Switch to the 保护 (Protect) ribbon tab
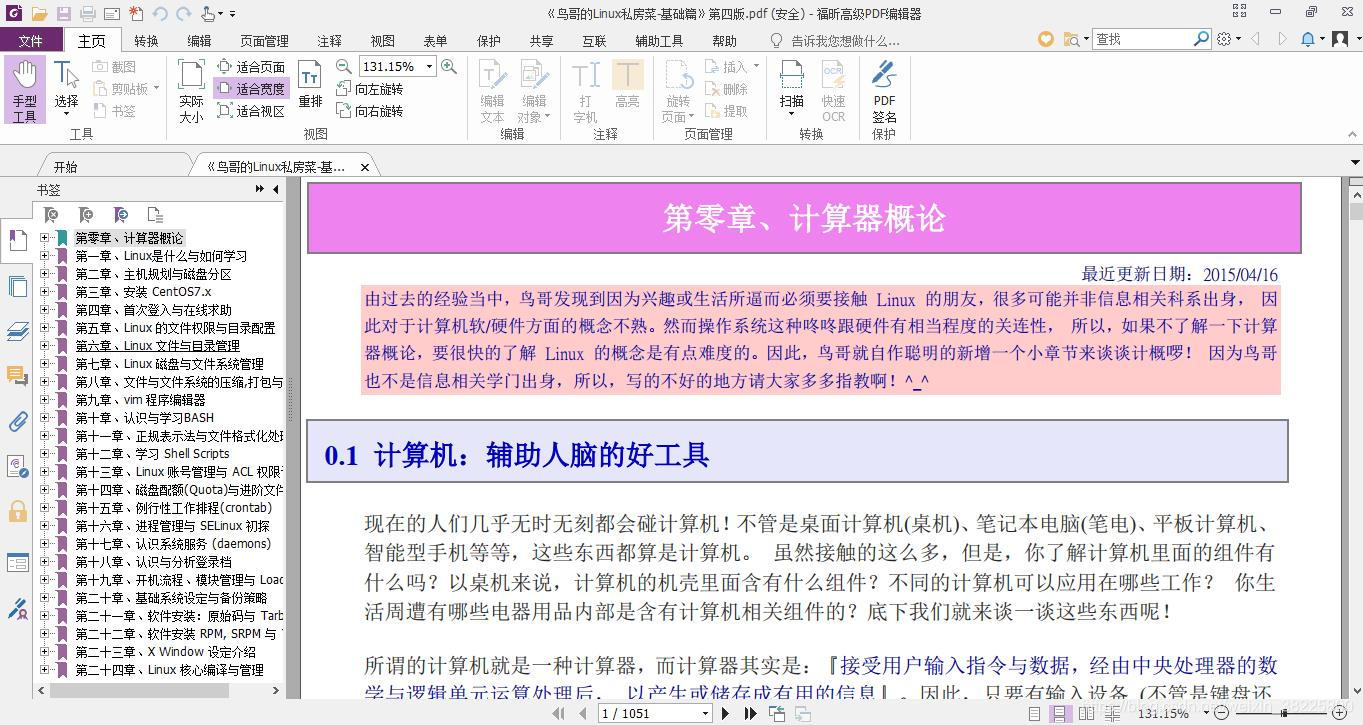This screenshot has height=725, width=1363. [488, 41]
